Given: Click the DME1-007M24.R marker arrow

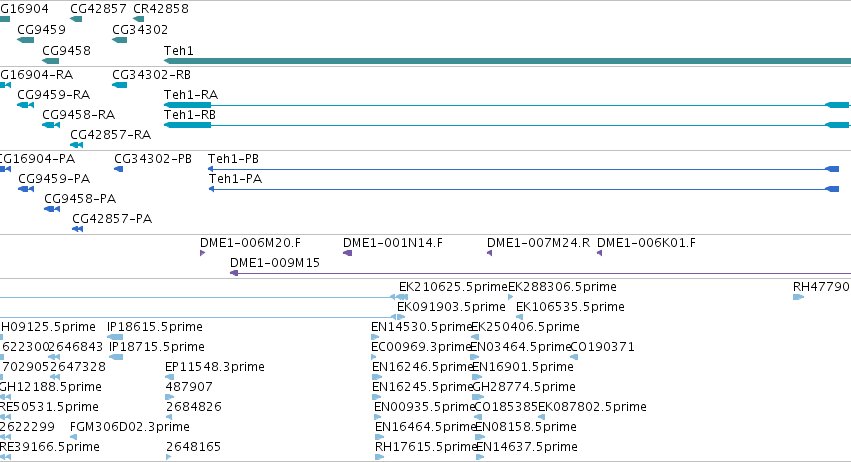Looking at the screenshot, I should 490,253.
